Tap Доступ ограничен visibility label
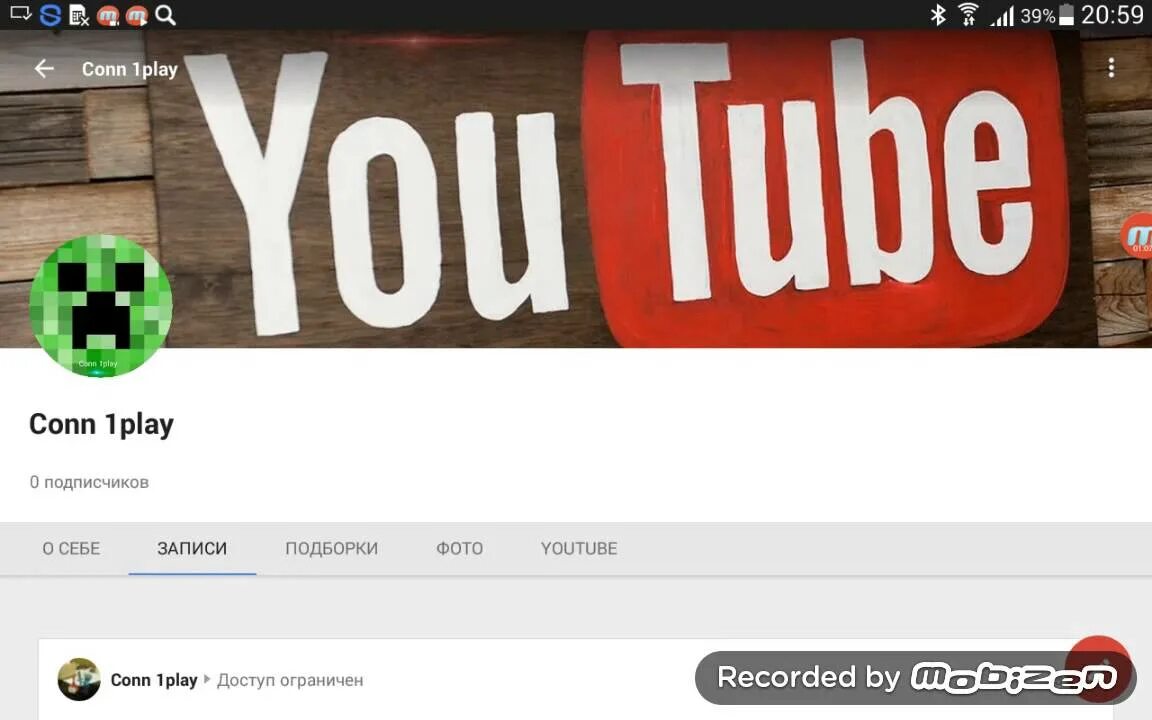The height and width of the screenshot is (720, 1152). point(289,680)
